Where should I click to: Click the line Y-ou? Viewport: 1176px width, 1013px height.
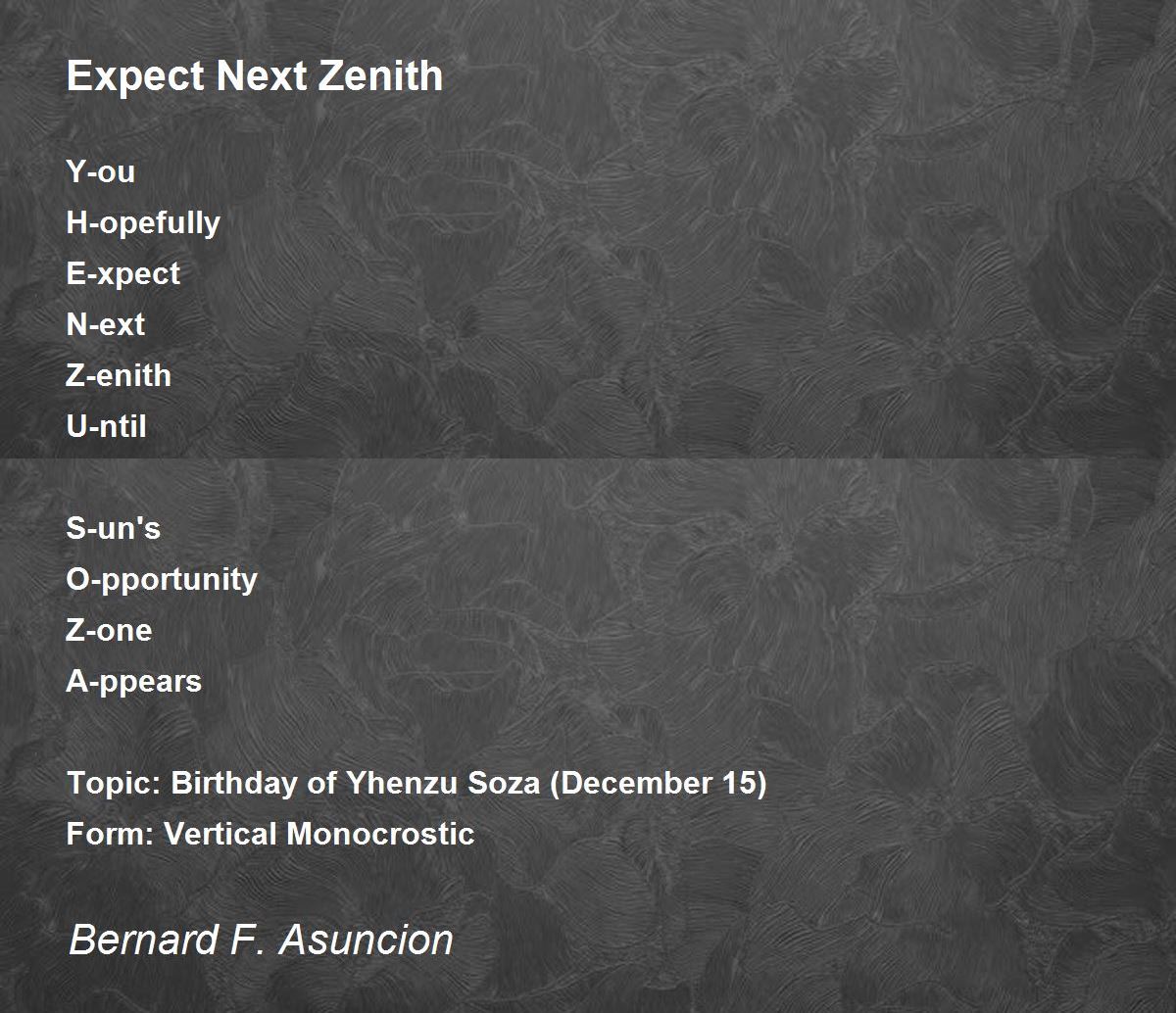click(x=101, y=171)
